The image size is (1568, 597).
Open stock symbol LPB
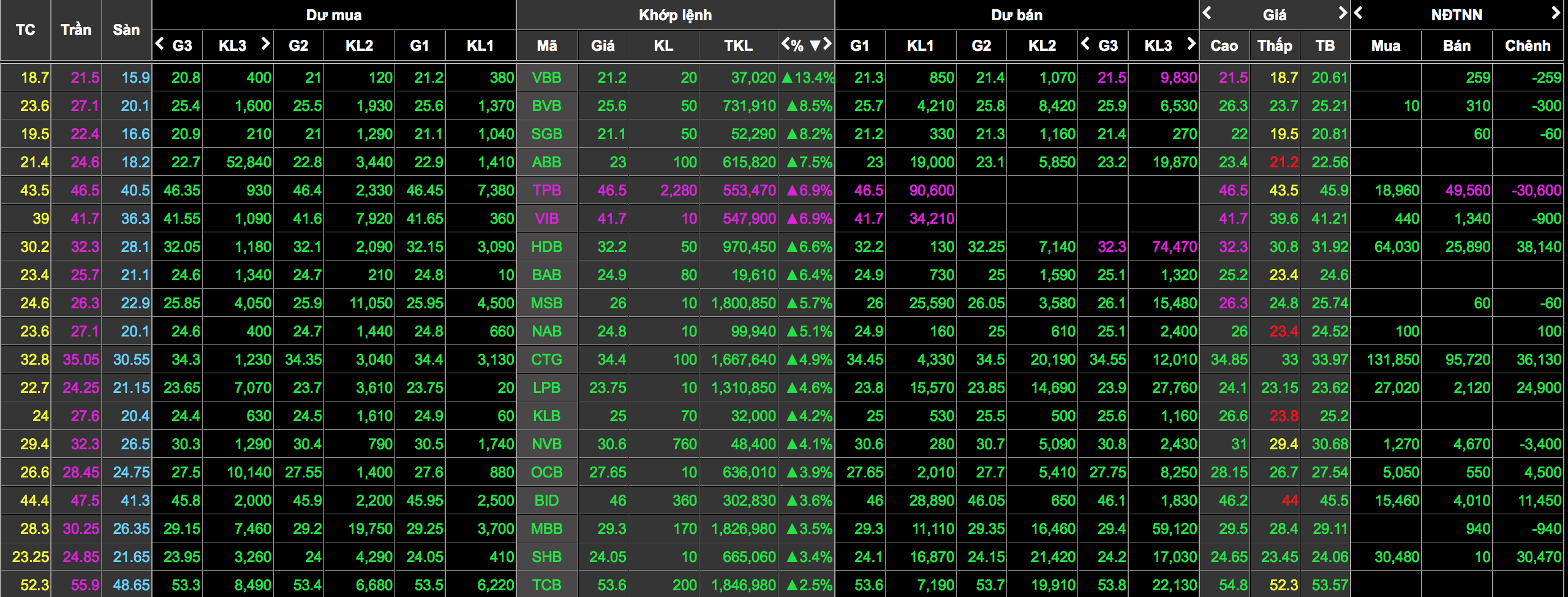pos(546,387)
